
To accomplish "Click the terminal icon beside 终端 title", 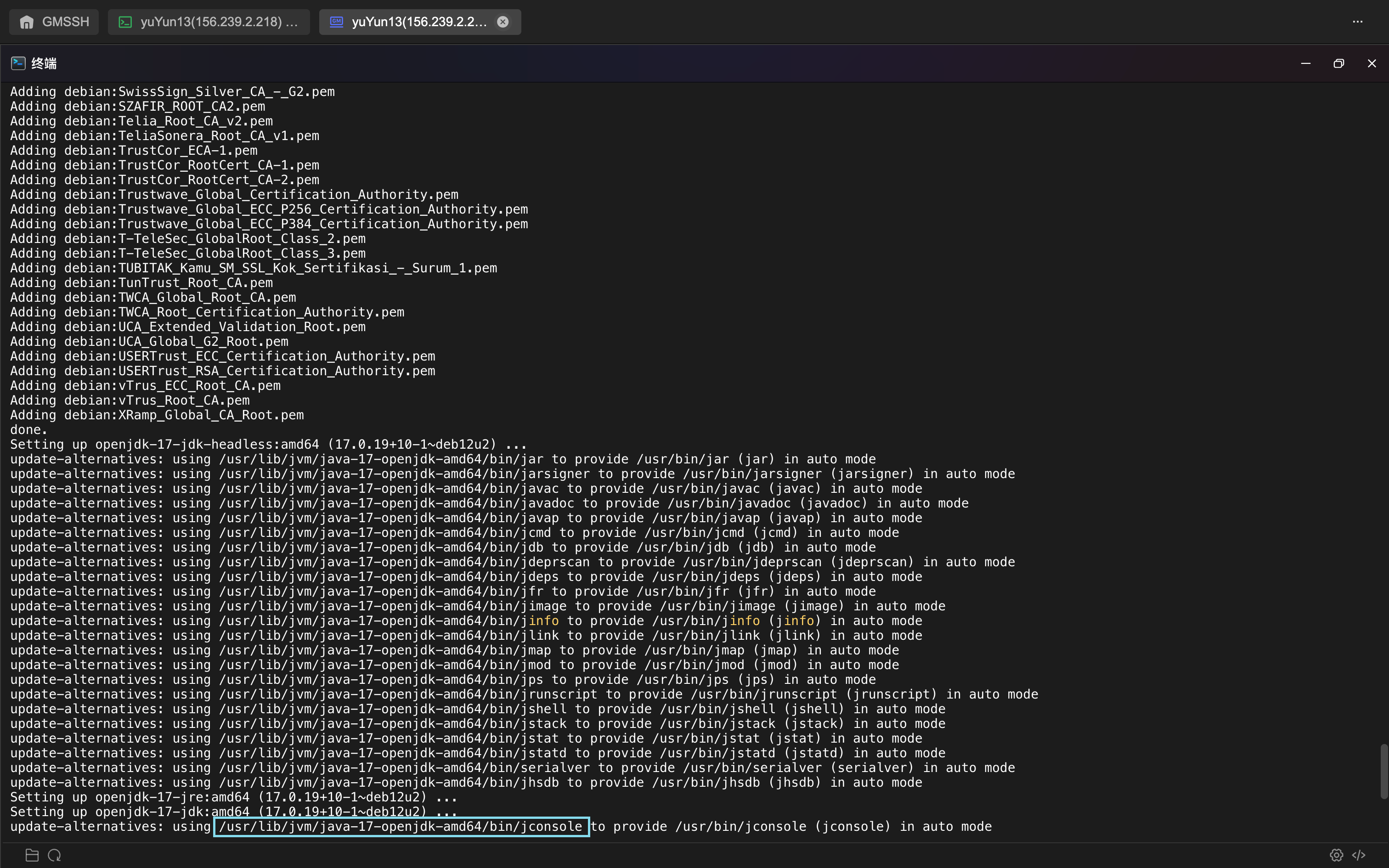I will click(18, 63).
